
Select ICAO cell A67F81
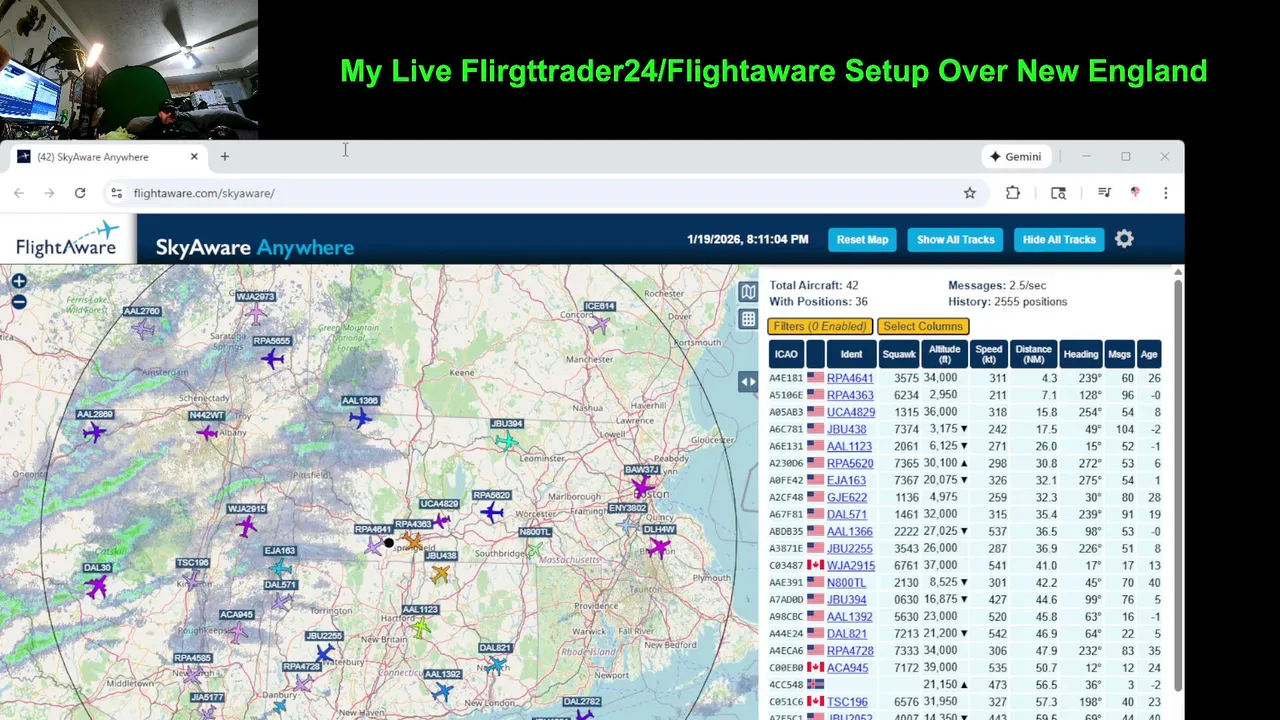[x=786, y=514]
